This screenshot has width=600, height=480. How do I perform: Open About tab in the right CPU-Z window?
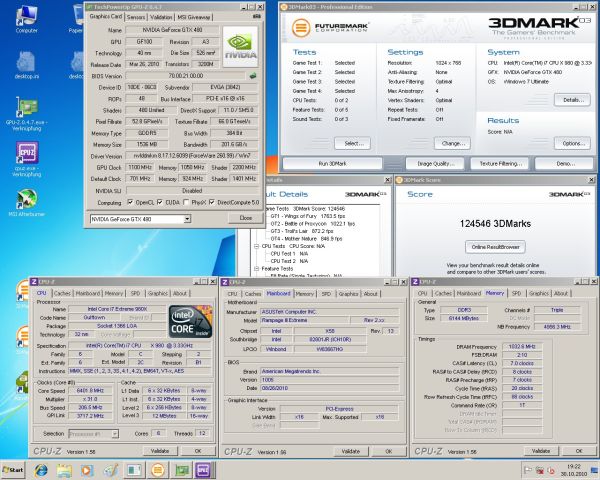pos(561,293)
